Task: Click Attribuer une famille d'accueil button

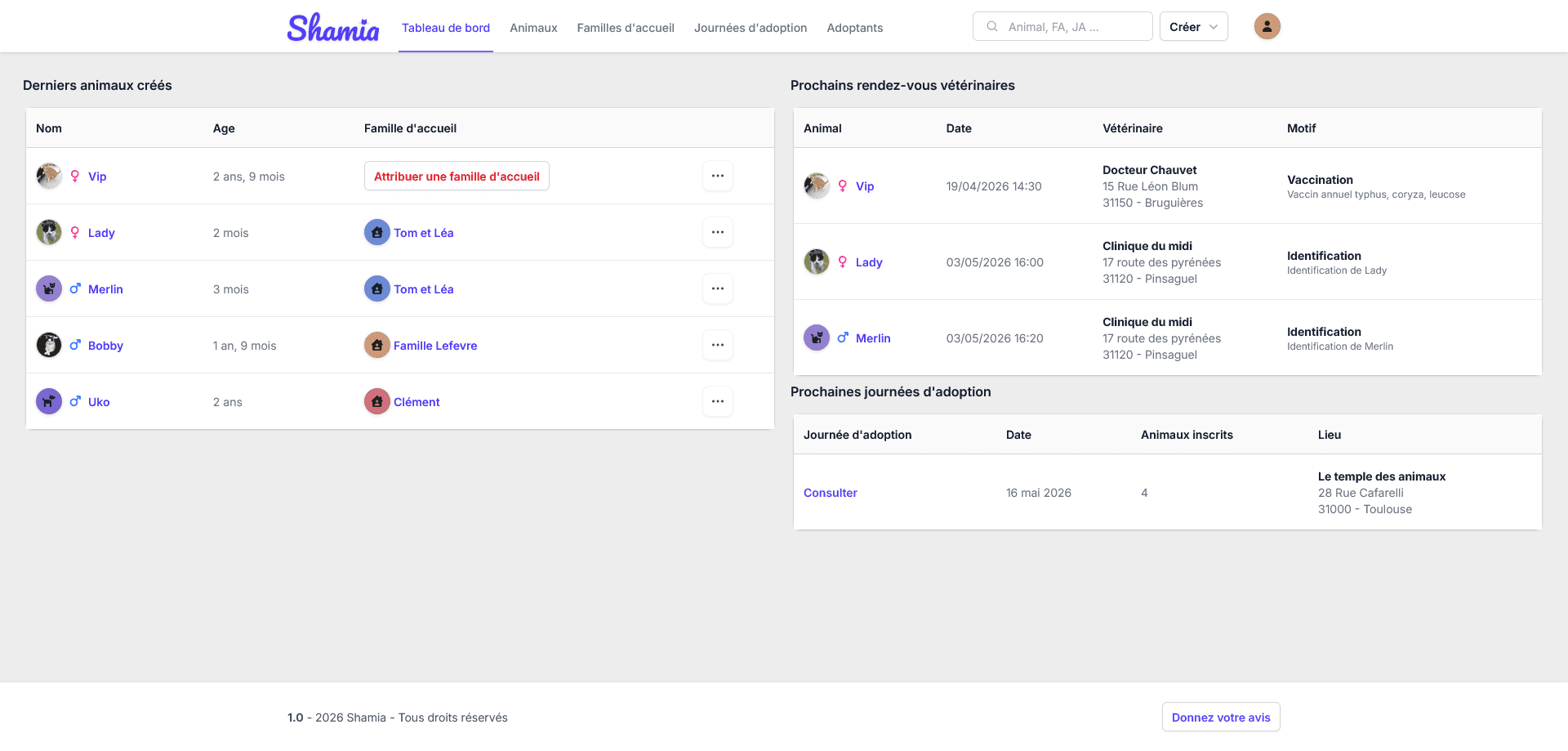Action: 457,177
